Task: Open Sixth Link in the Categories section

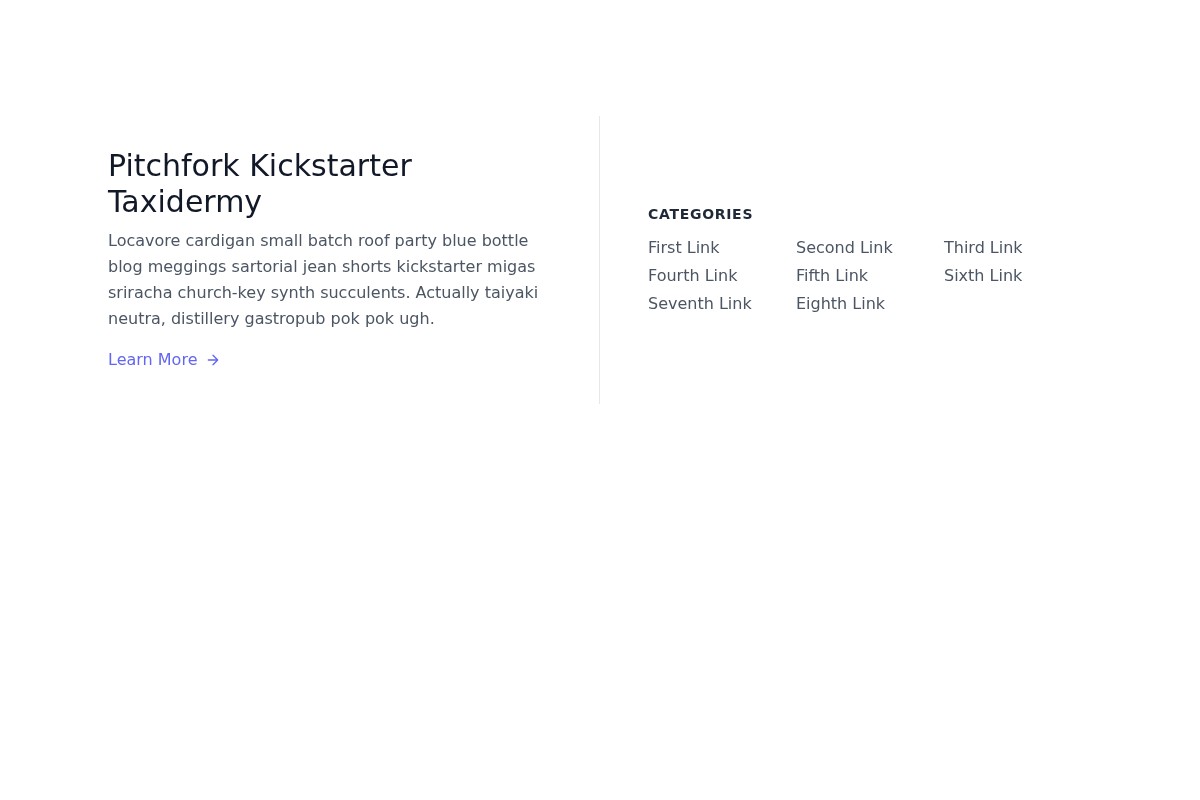Action: coord(982,275)
